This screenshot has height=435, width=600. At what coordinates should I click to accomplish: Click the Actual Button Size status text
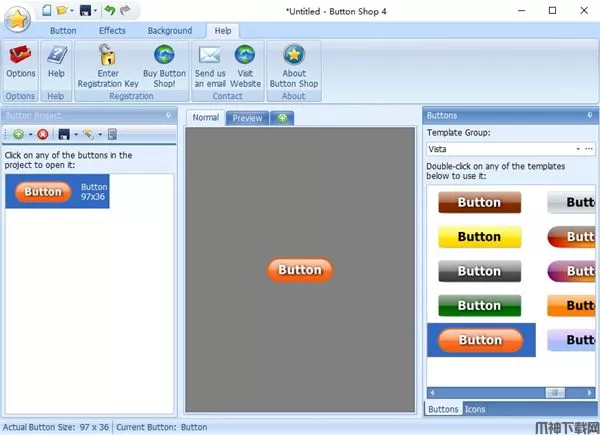(x=56, y=427)
